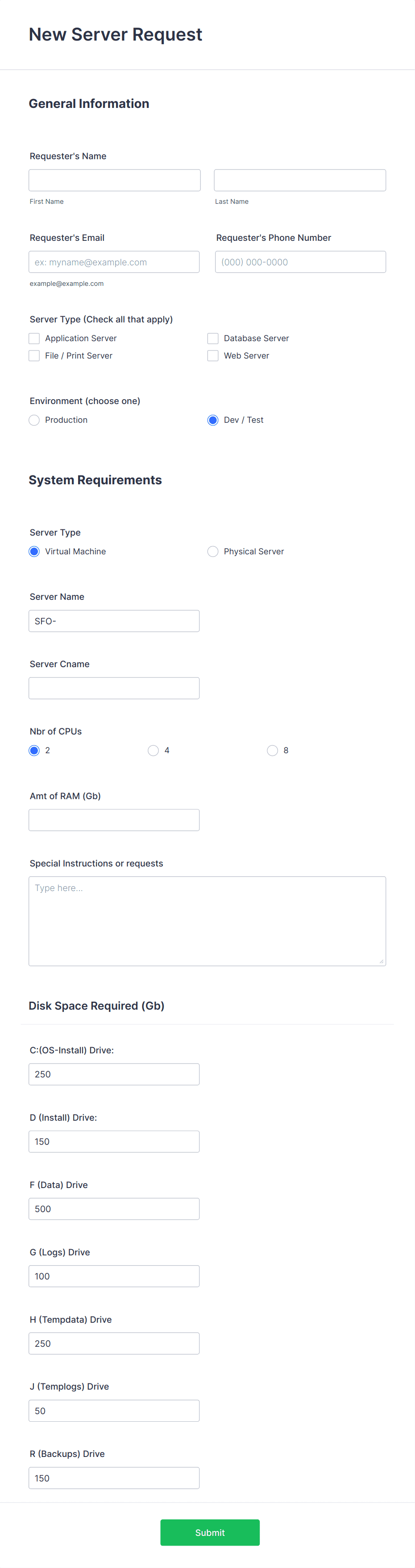This screenshot has width=415, height=1568.
Task: Click the Requester's Email field
Action: coord(115,262)
